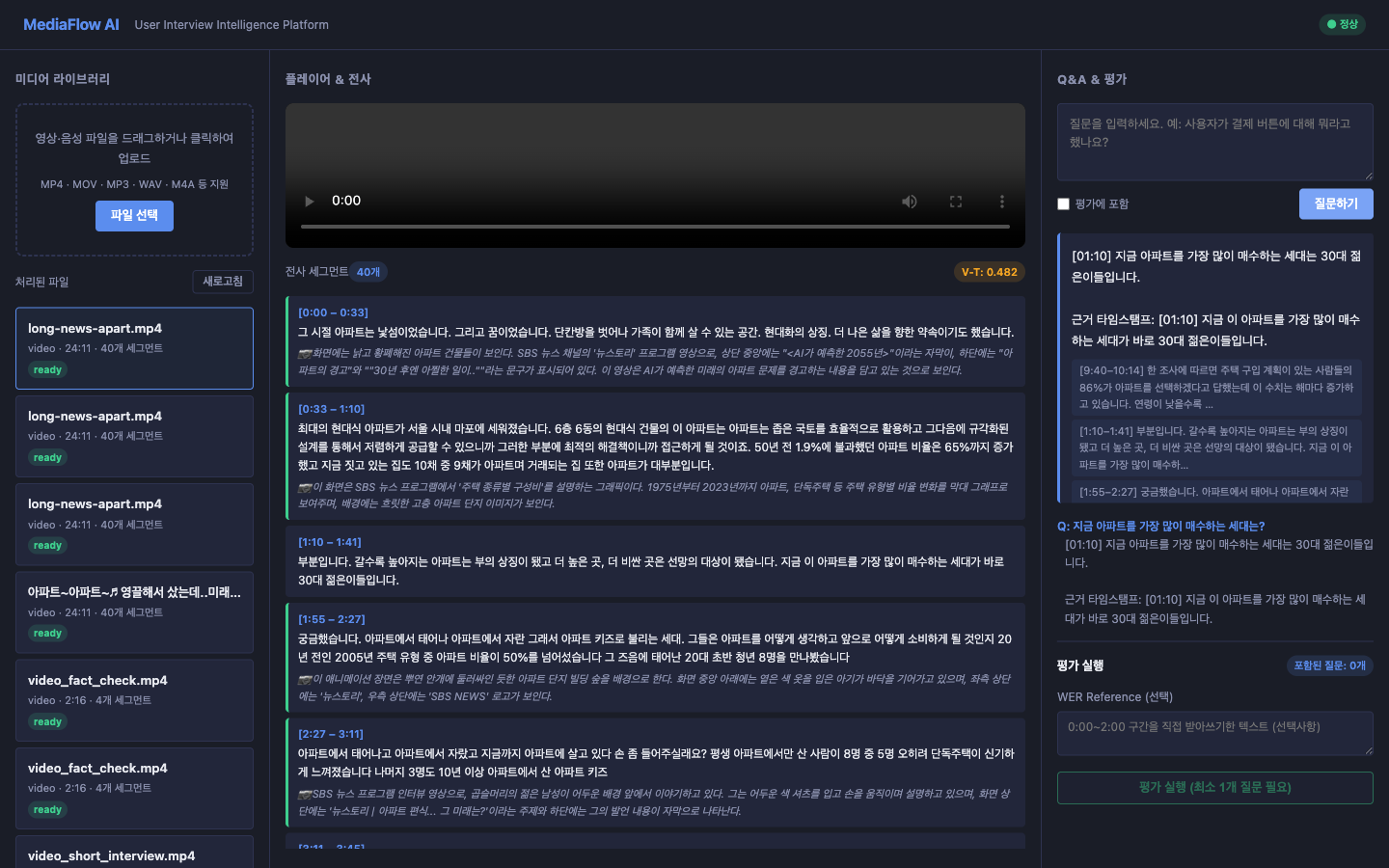
Task: Play the video in the player
Action: pos(310,202)
